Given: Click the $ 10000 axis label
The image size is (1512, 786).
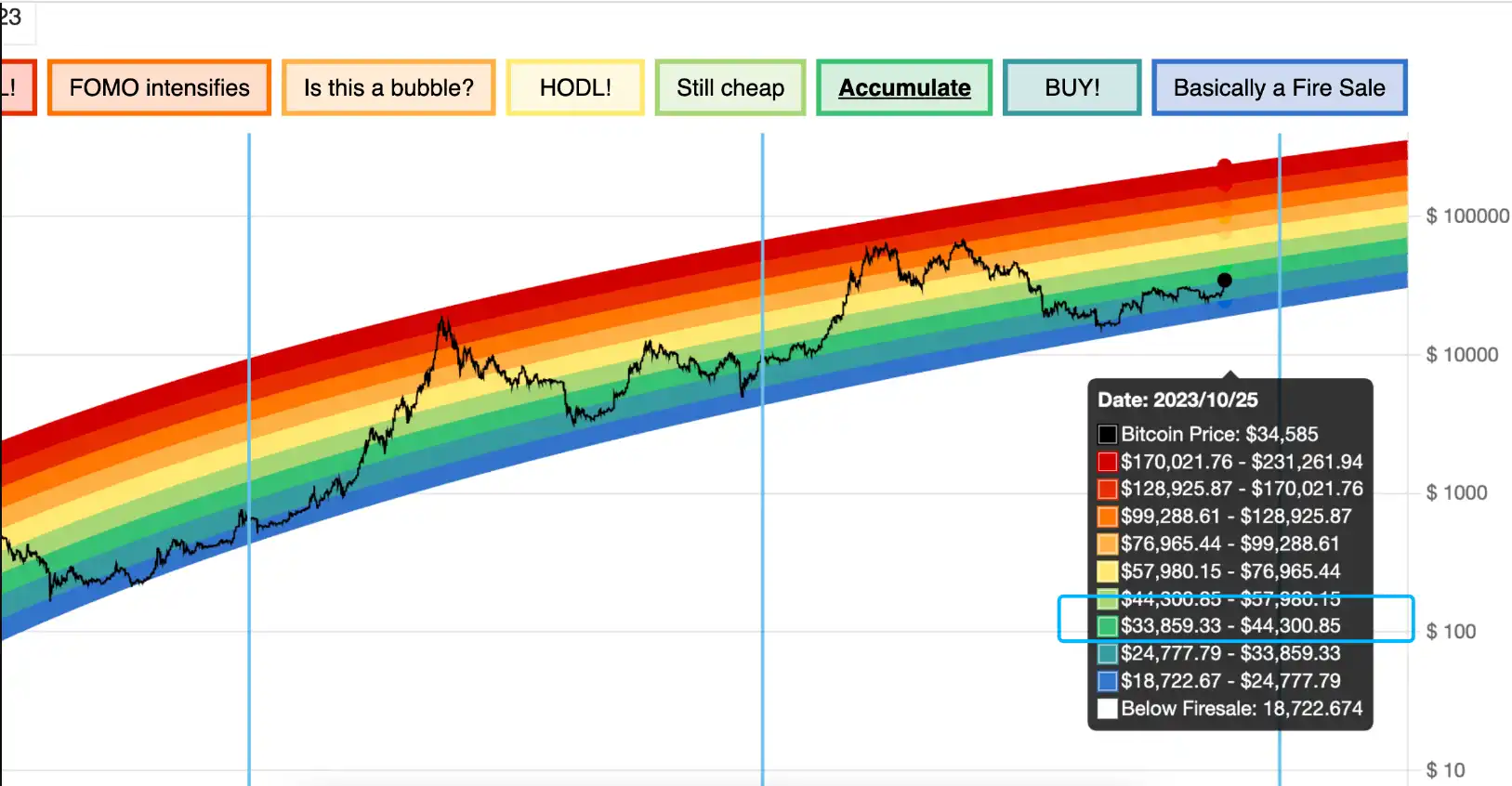Looking at the screenshot, I should point(1462,355).
